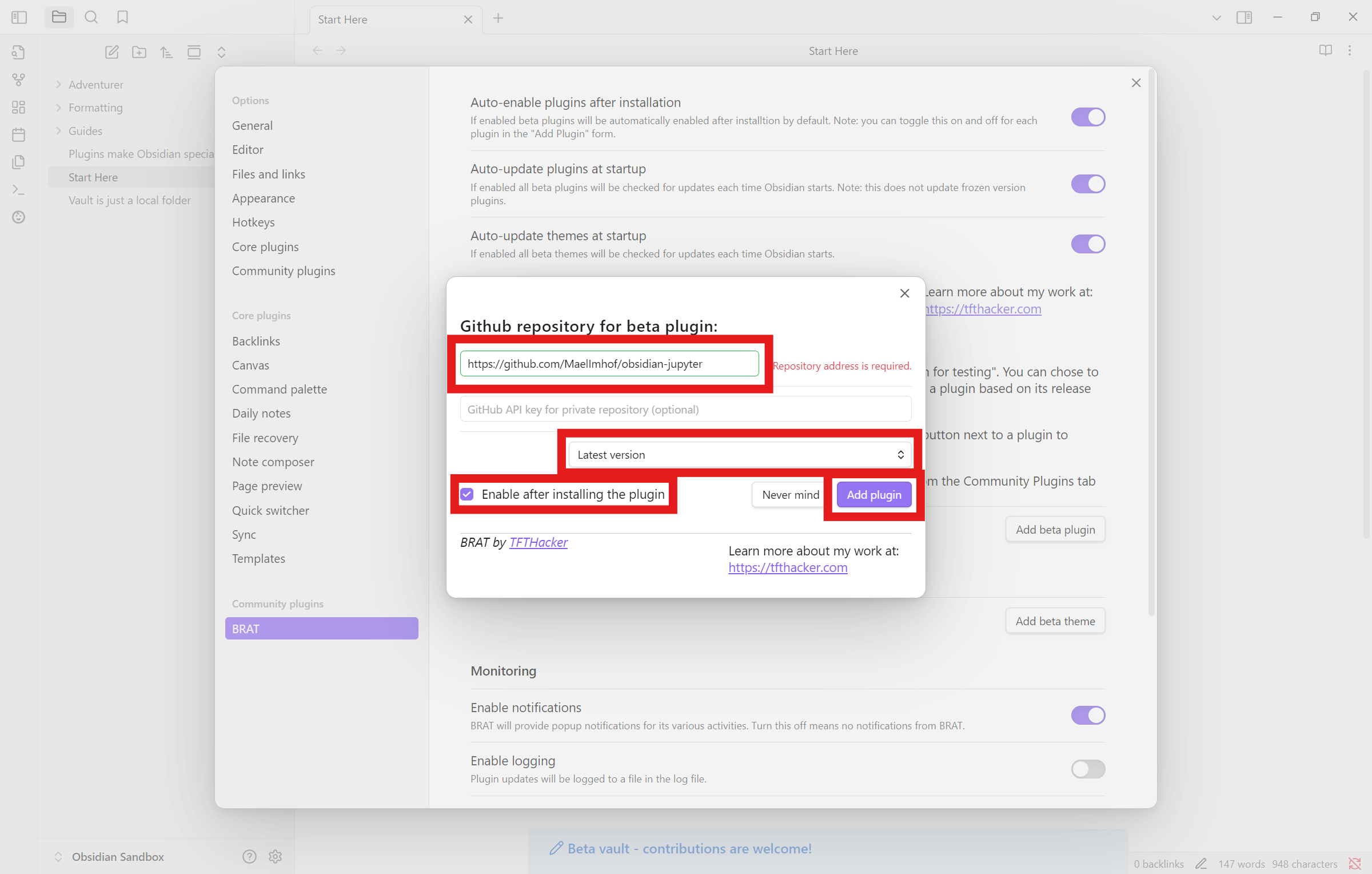The width and height of the screenshot is (1372, 874).
Task: Open more options three-dot menu
Action: click(1350, 50)
